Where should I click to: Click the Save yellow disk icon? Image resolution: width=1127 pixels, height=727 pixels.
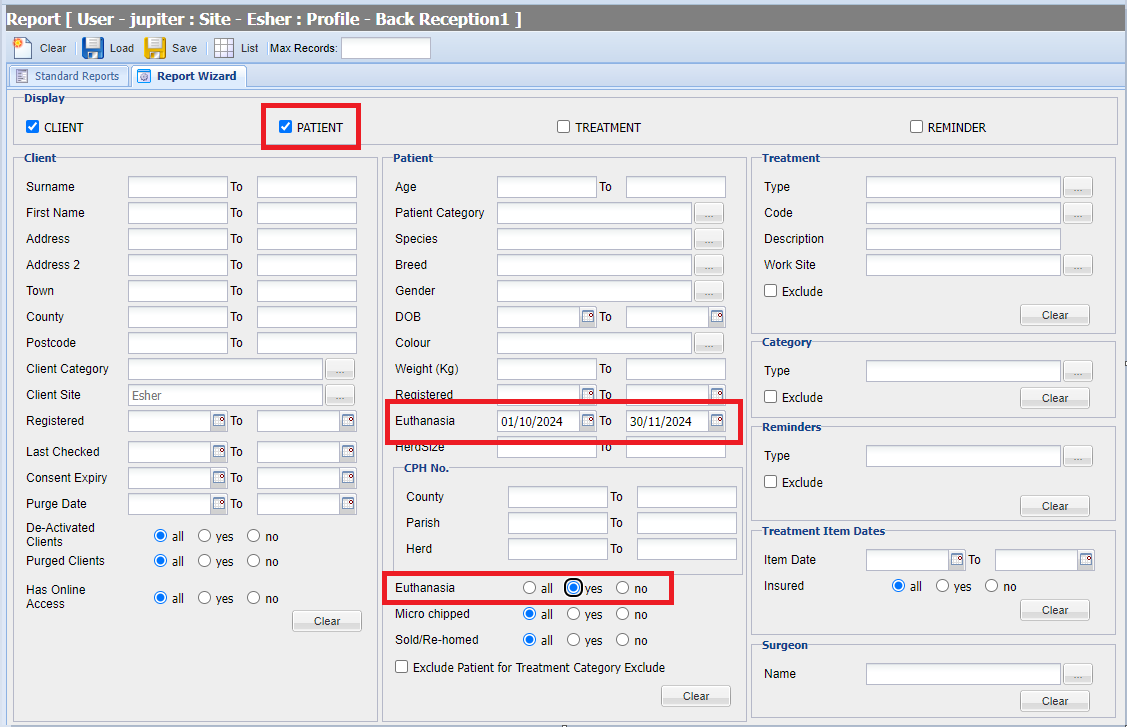tap(155, 48)
